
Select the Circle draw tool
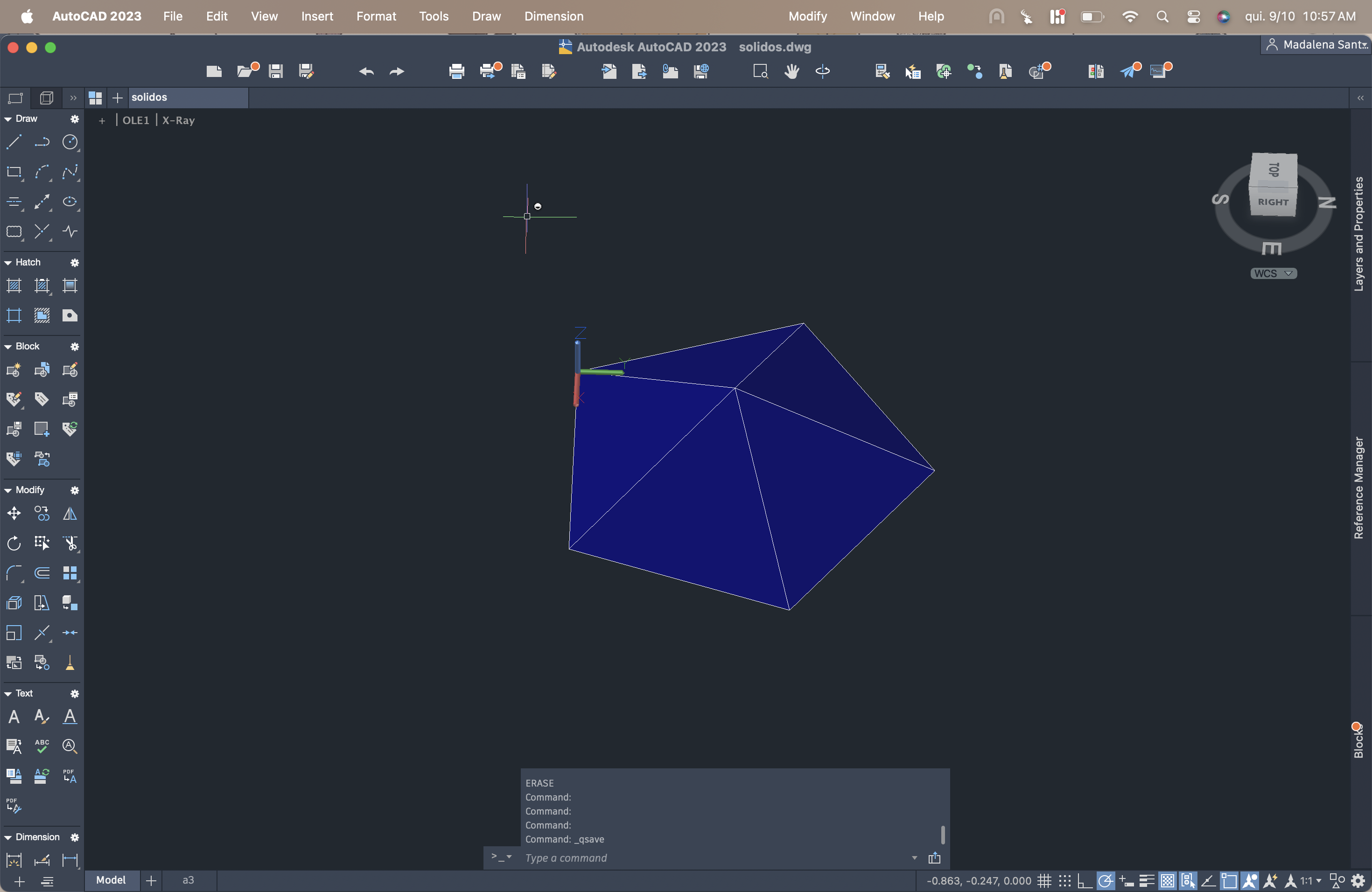click(70, 142)
